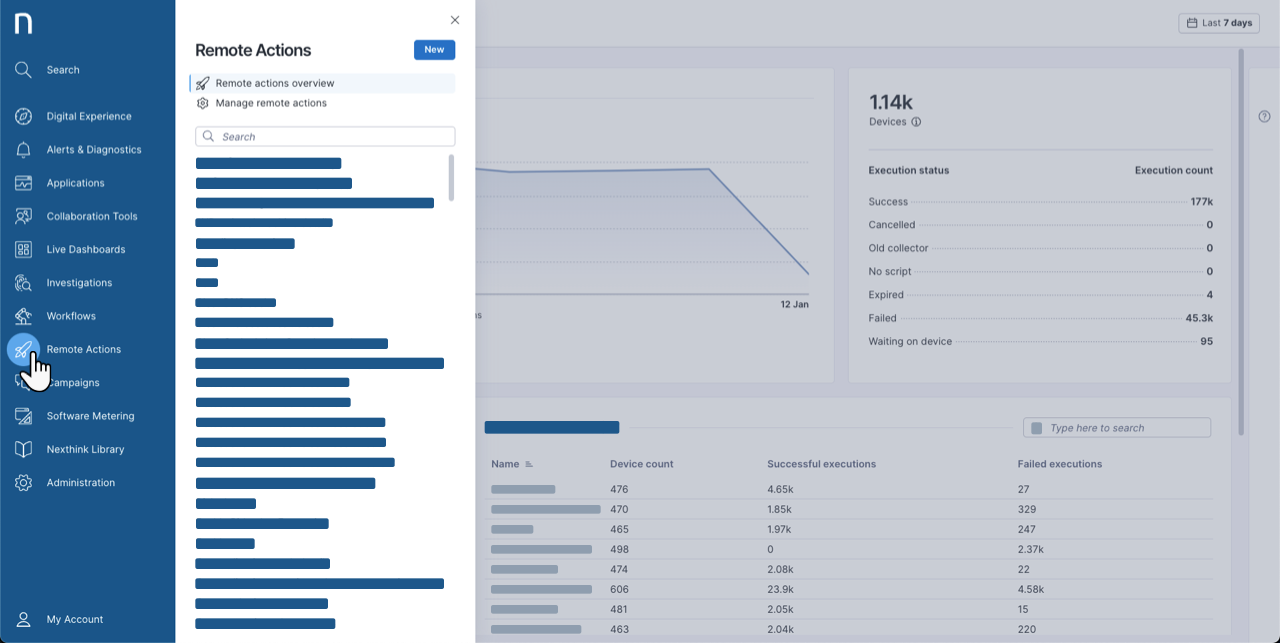Select Manage remote actions menu item

(x=271, y=103)
